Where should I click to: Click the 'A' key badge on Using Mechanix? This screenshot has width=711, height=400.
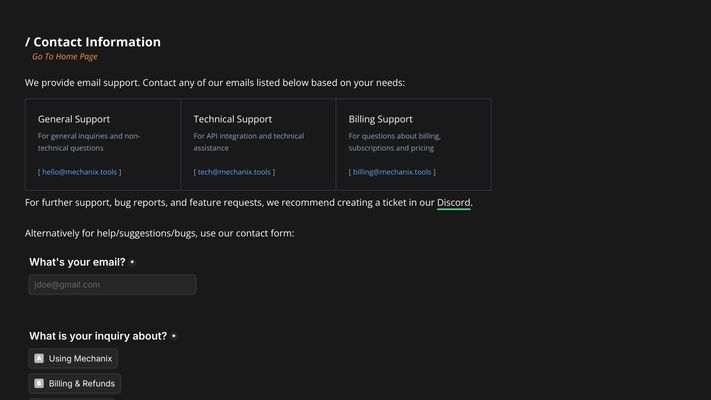(39, 358)
